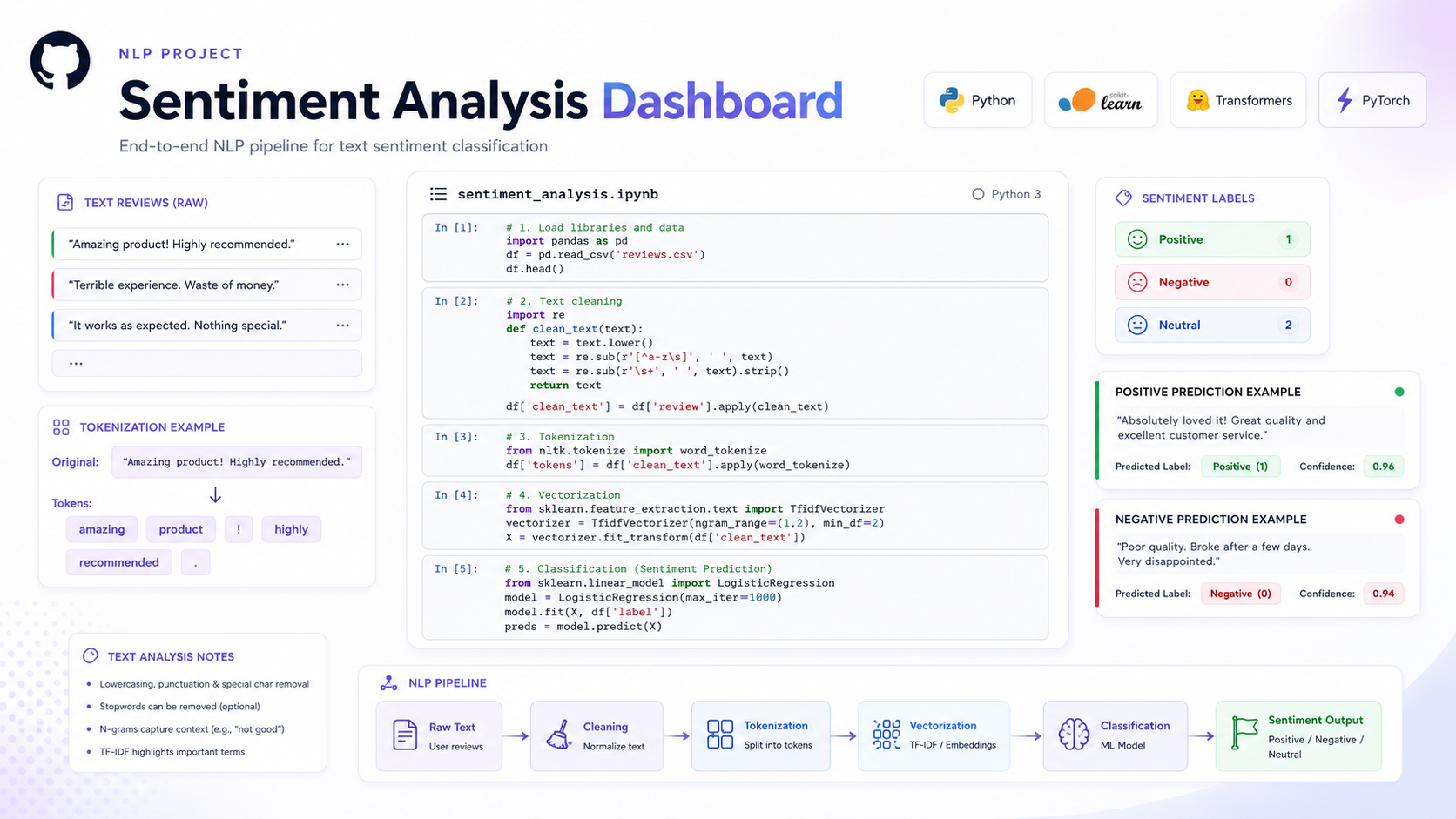1456x819 pixels.
Task: Click the "Poor quality. Broke after" example quote
Action: [1214, 554]
